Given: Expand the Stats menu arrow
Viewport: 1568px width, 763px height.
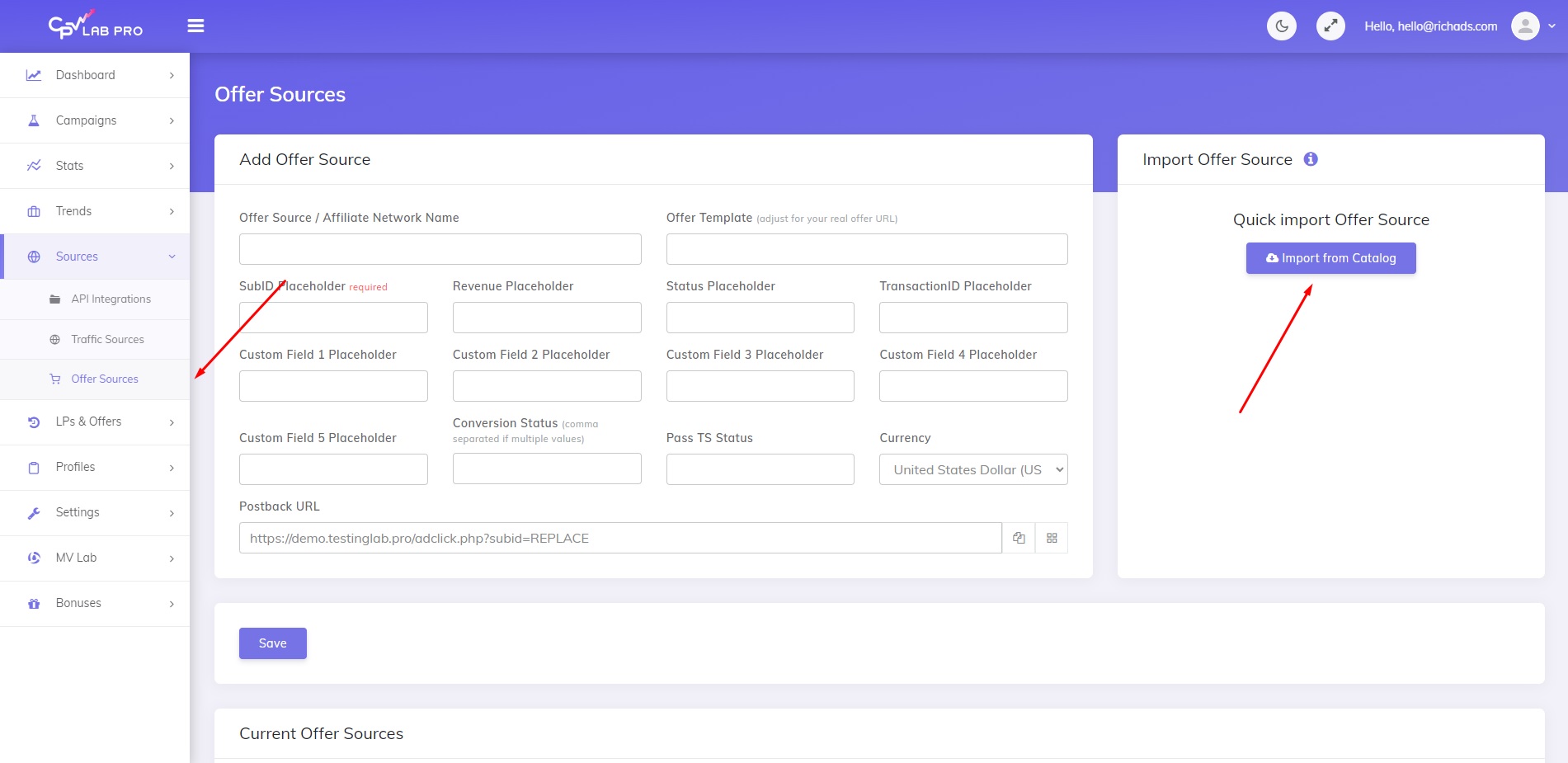Looking at the screenshot, I should [172, 166].
